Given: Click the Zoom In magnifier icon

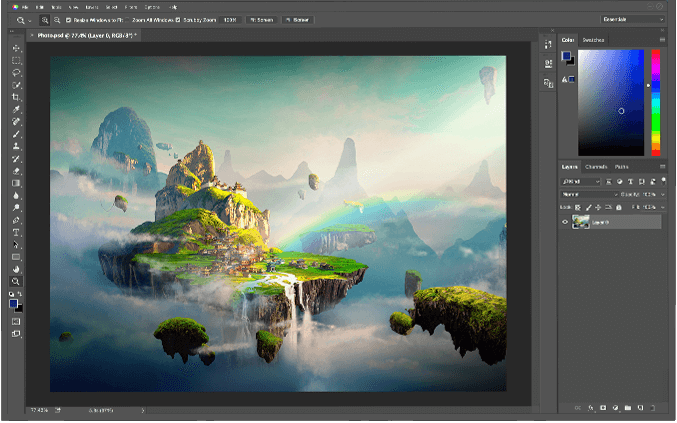Looking at the screenshot, I should click(45, 19).
